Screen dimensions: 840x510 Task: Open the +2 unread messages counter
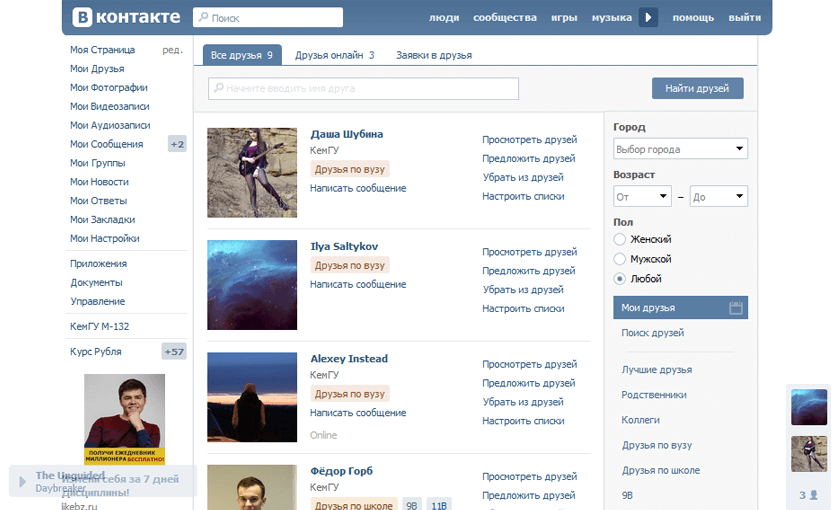[177, 144]
